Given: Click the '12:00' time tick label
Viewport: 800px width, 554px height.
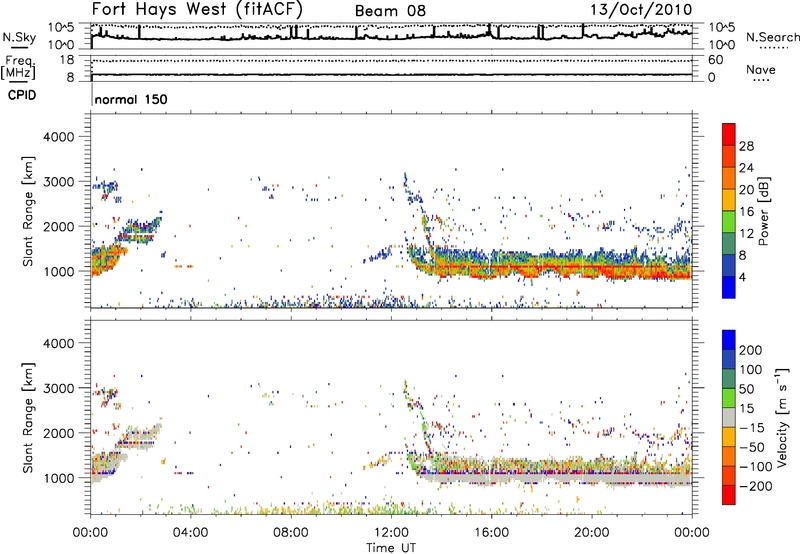Looking at the screenshot, I should (x=391, y=533).
